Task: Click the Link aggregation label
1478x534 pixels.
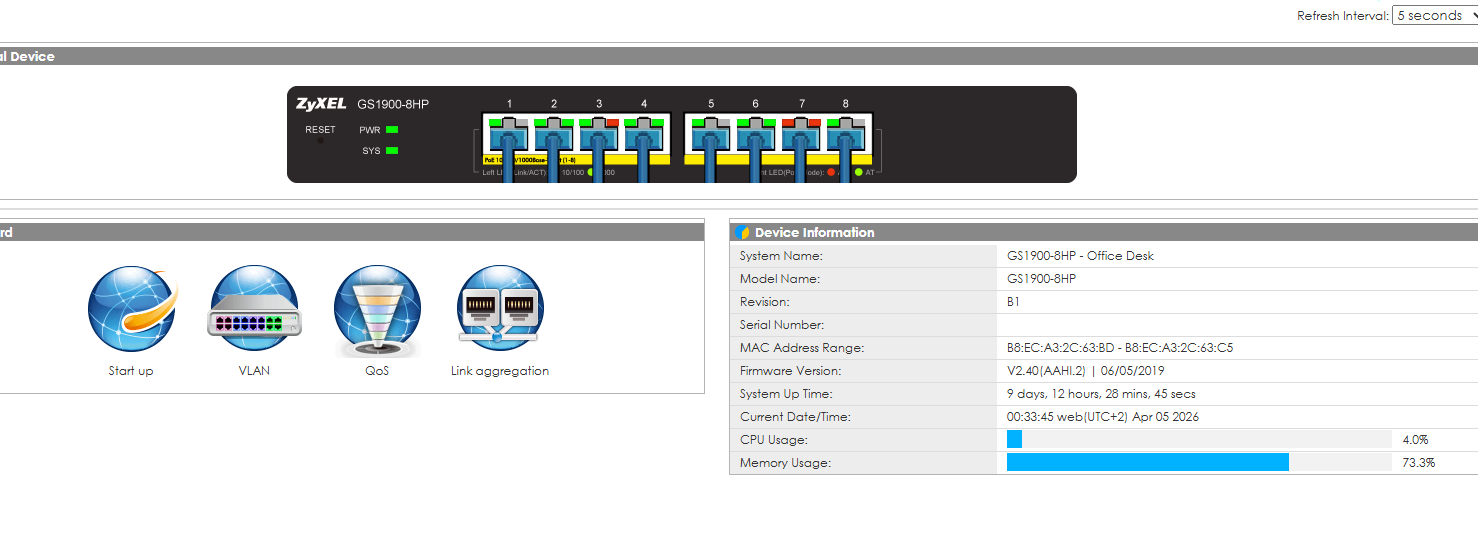Action: coord(500,371)
